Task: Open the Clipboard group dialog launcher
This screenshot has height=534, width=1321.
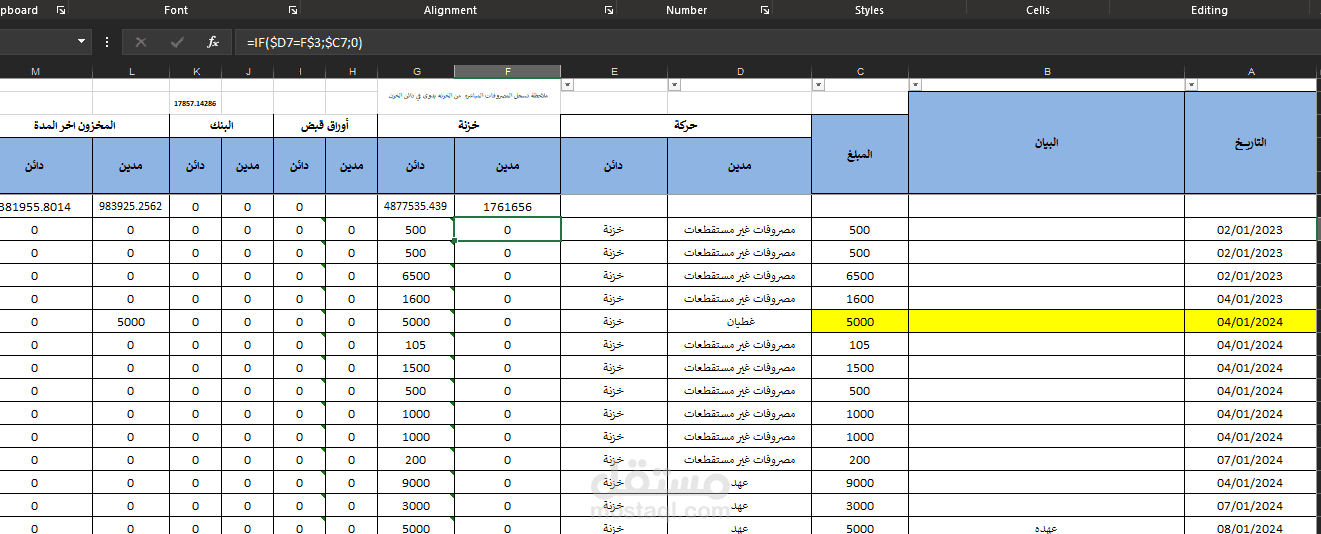Action: pos(61,10)
